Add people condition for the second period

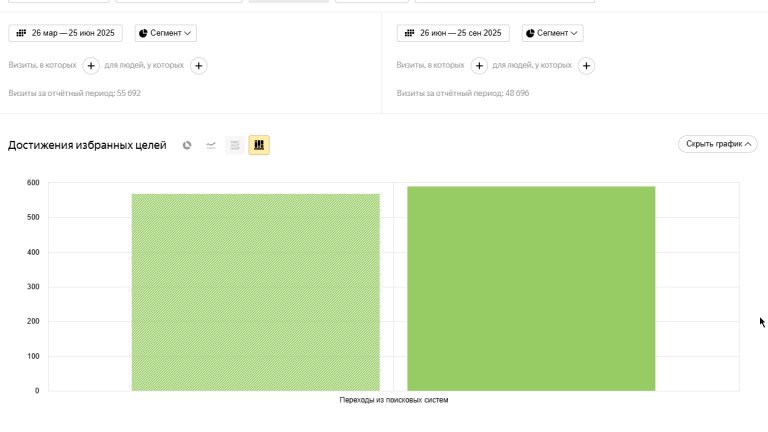click(586, 66)
